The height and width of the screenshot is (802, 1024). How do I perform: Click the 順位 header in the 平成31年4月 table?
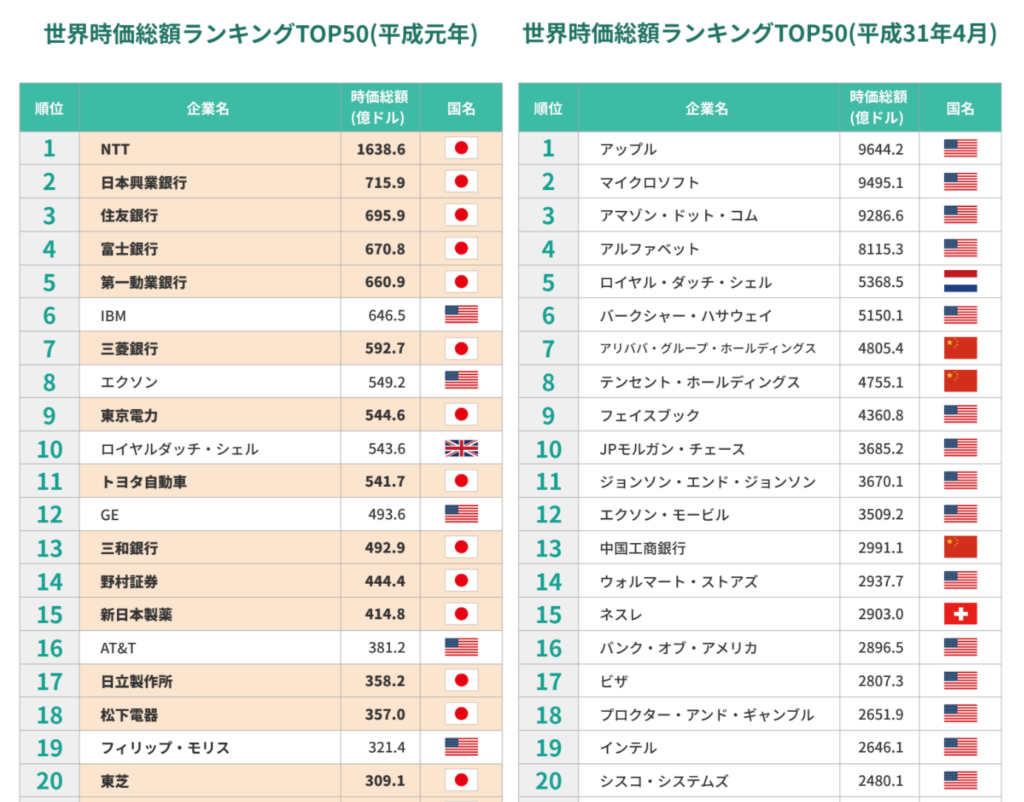[548, 108]
